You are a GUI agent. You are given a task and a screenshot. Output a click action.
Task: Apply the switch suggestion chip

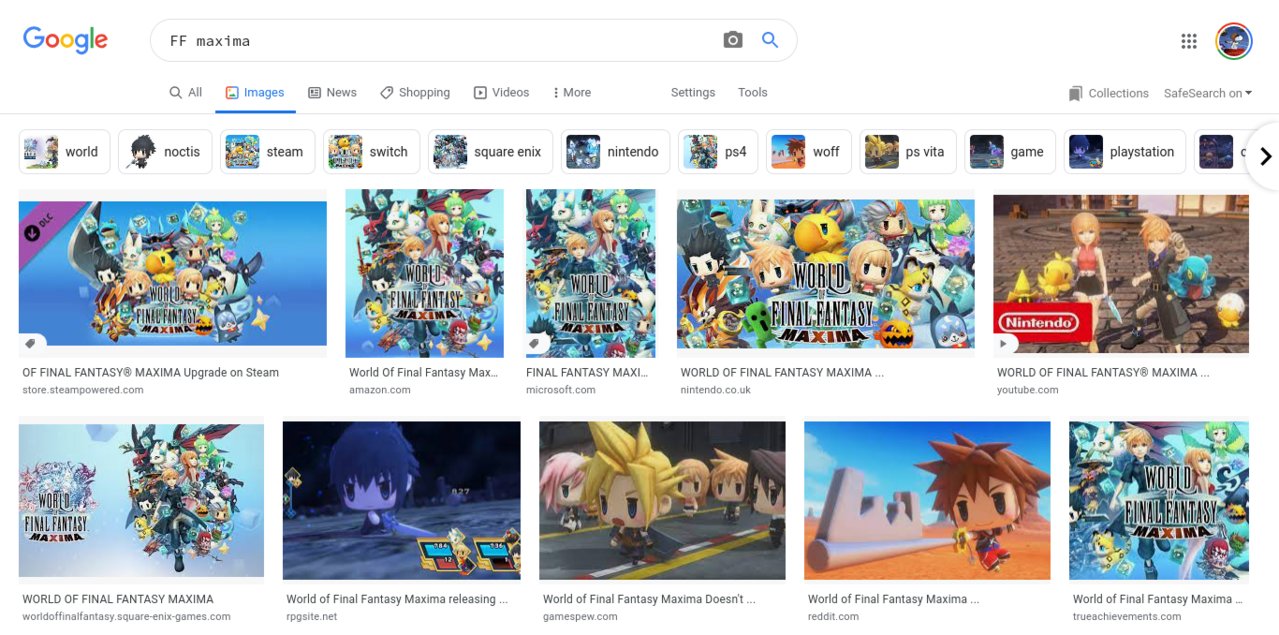371,152
